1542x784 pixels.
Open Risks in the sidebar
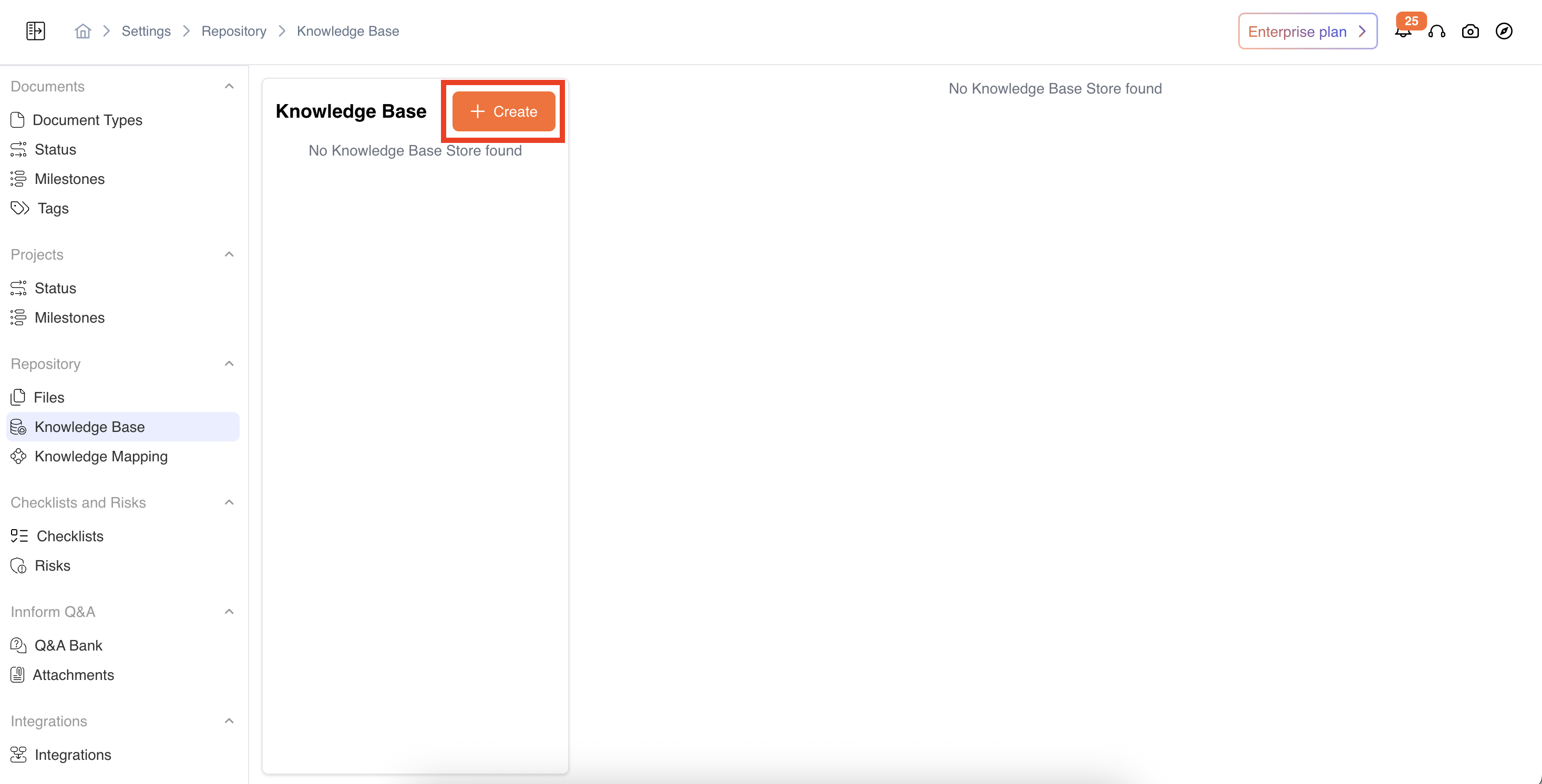point(52,565)
